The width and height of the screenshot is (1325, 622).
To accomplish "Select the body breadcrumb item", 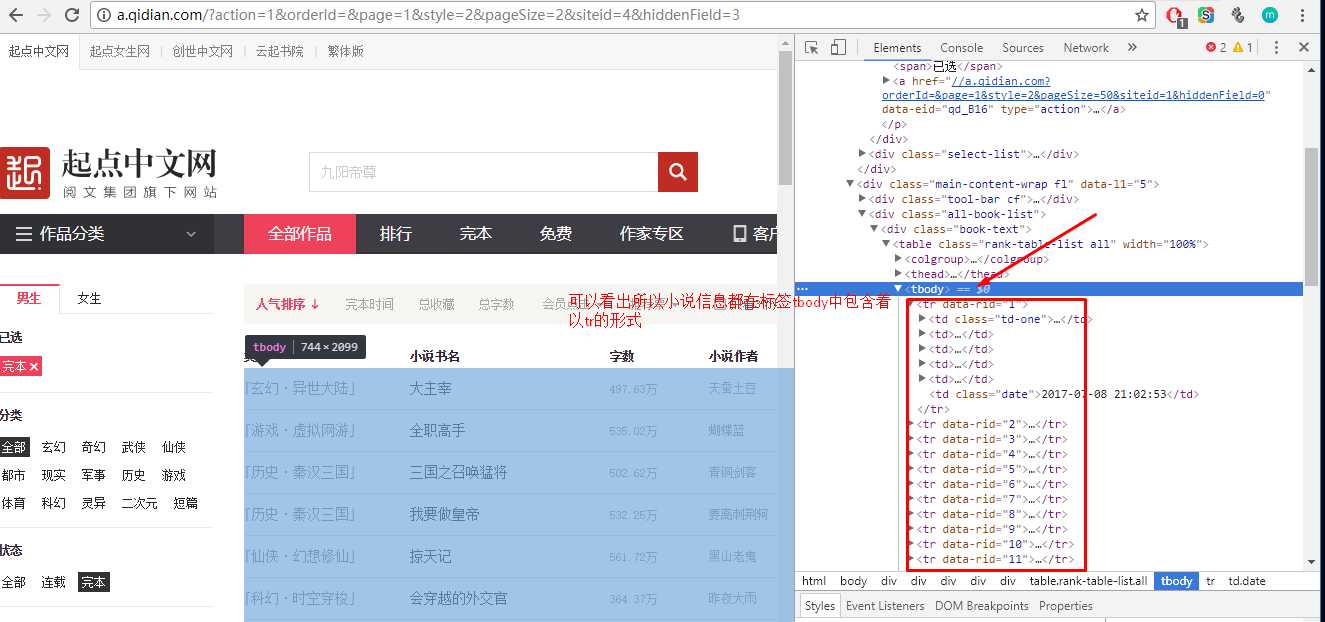I will [853, 581].
